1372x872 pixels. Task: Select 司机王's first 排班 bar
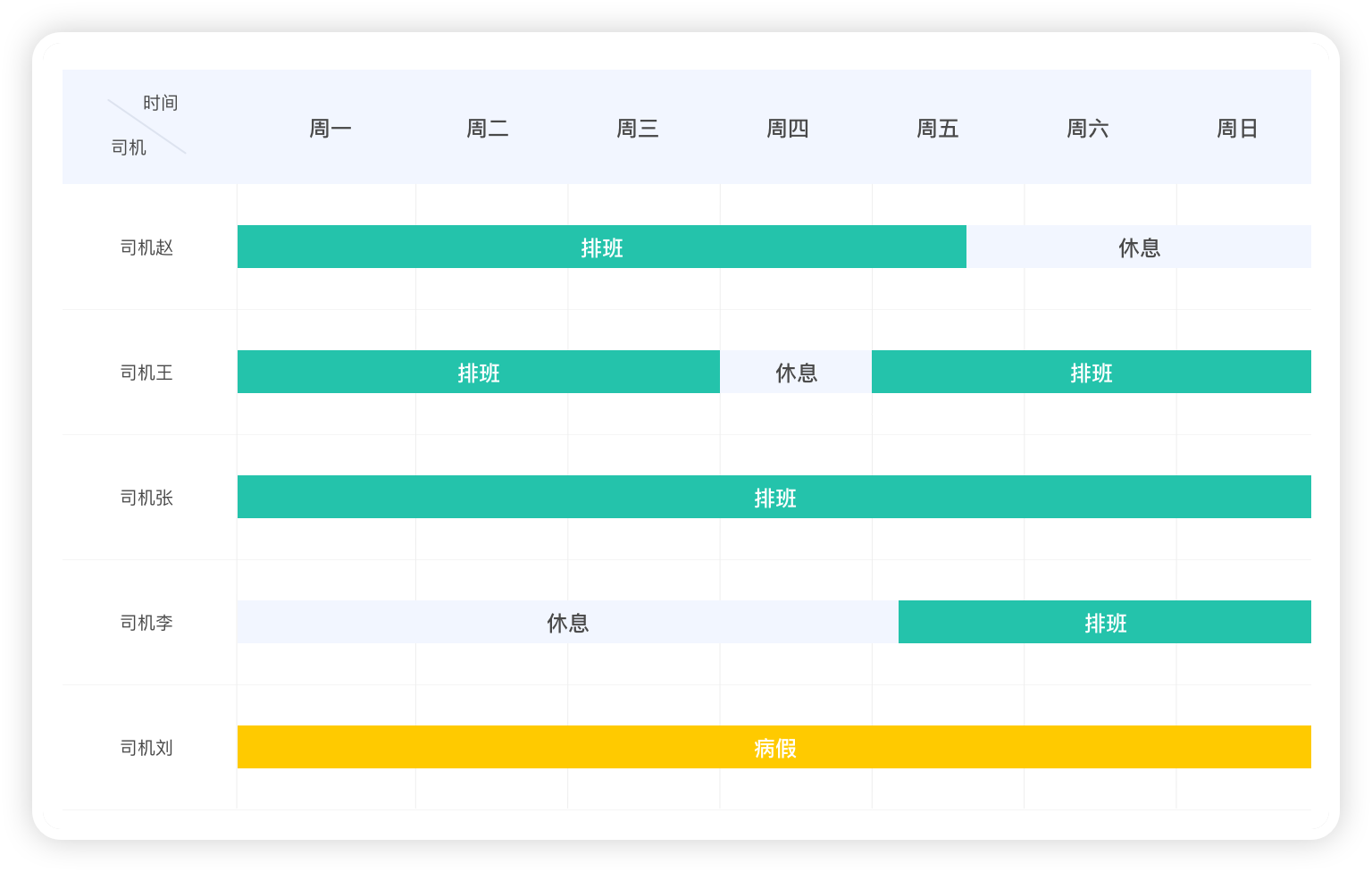click(x=479, y=372)
